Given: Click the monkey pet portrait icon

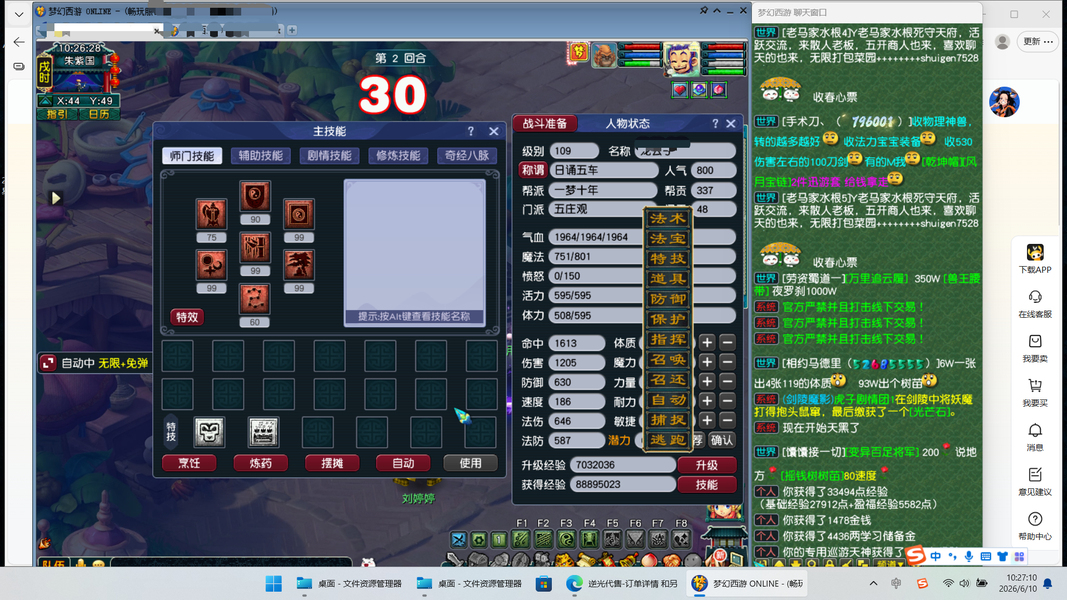Looking at the screenshot, I should click(681, 59).
